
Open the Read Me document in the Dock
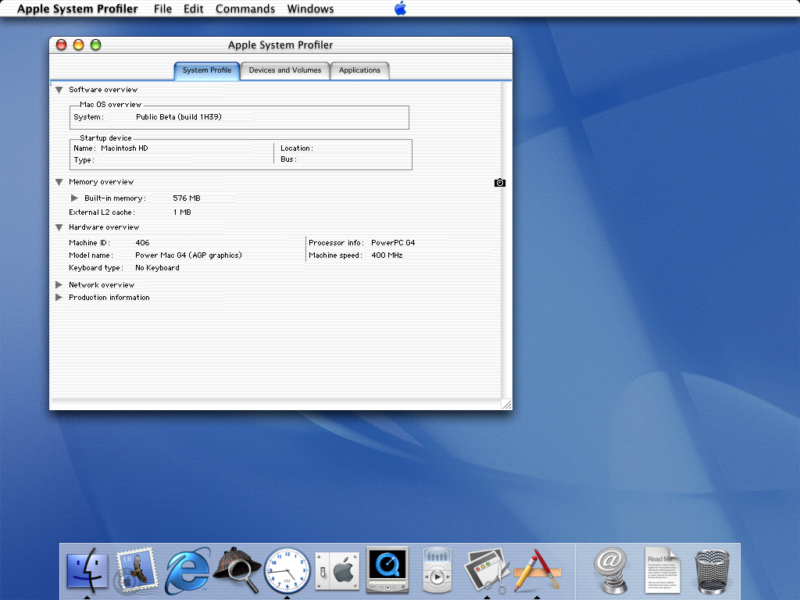click(x=662, y=570)
